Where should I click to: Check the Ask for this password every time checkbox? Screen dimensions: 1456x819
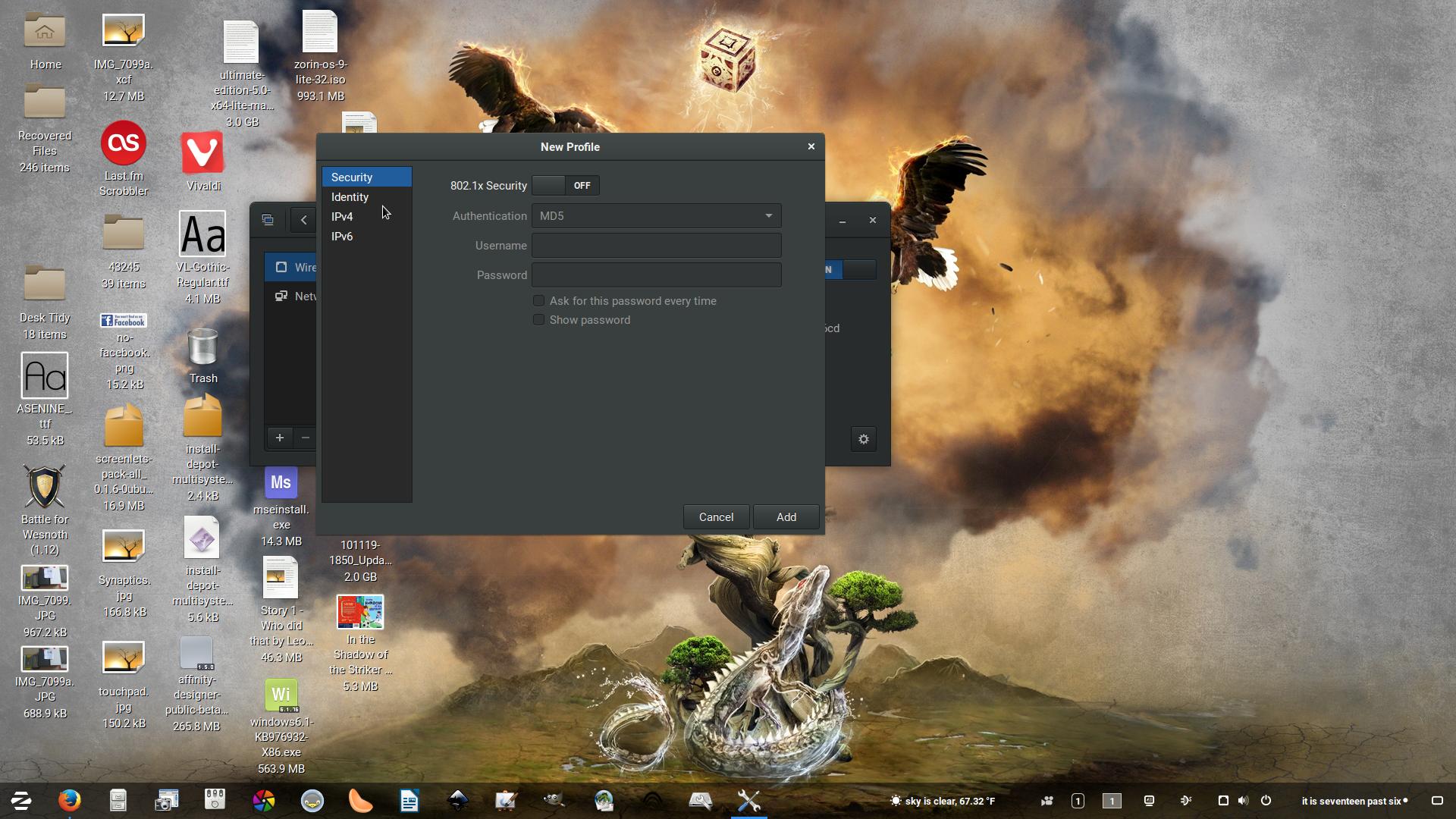[x=538, y=300]
